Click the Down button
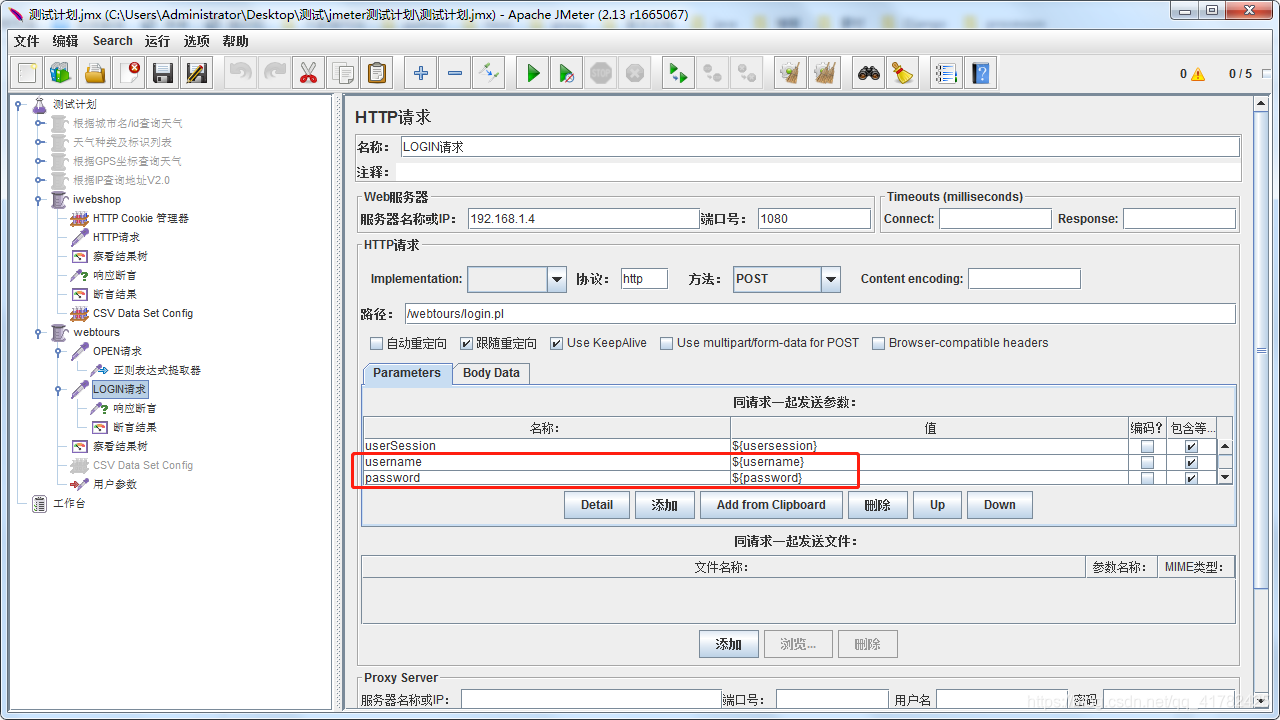Viewport: 1280px width, 720px height. coord(999,505)
